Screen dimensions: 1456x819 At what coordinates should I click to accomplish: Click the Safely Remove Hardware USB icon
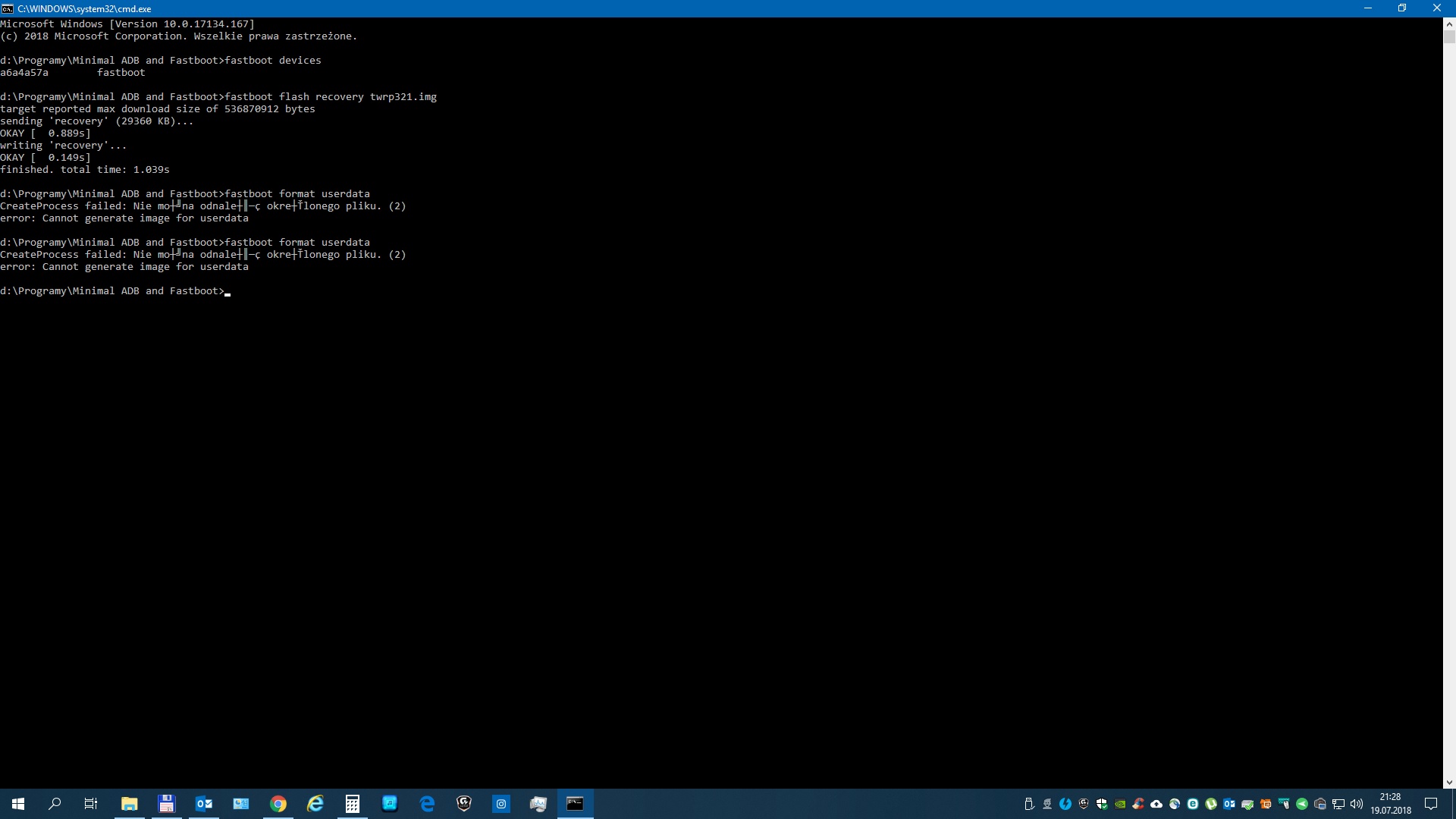tap(1029, 804)
